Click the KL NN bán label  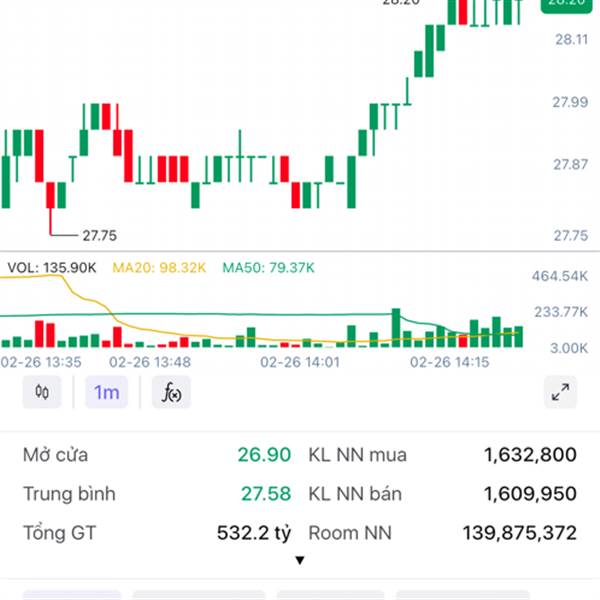355,494
